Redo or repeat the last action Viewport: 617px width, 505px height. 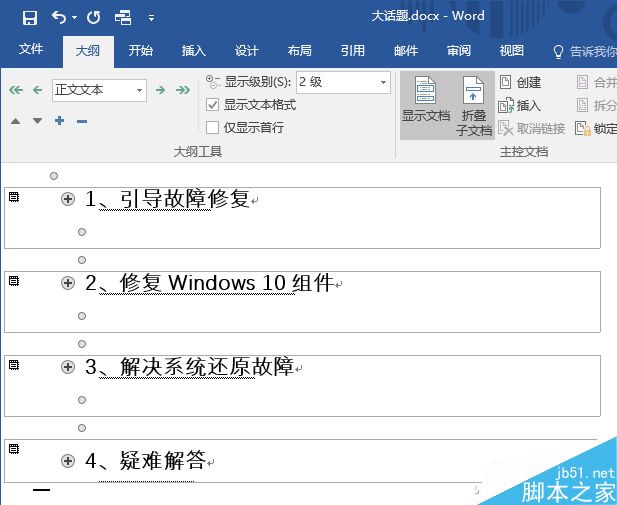point(94,18)
